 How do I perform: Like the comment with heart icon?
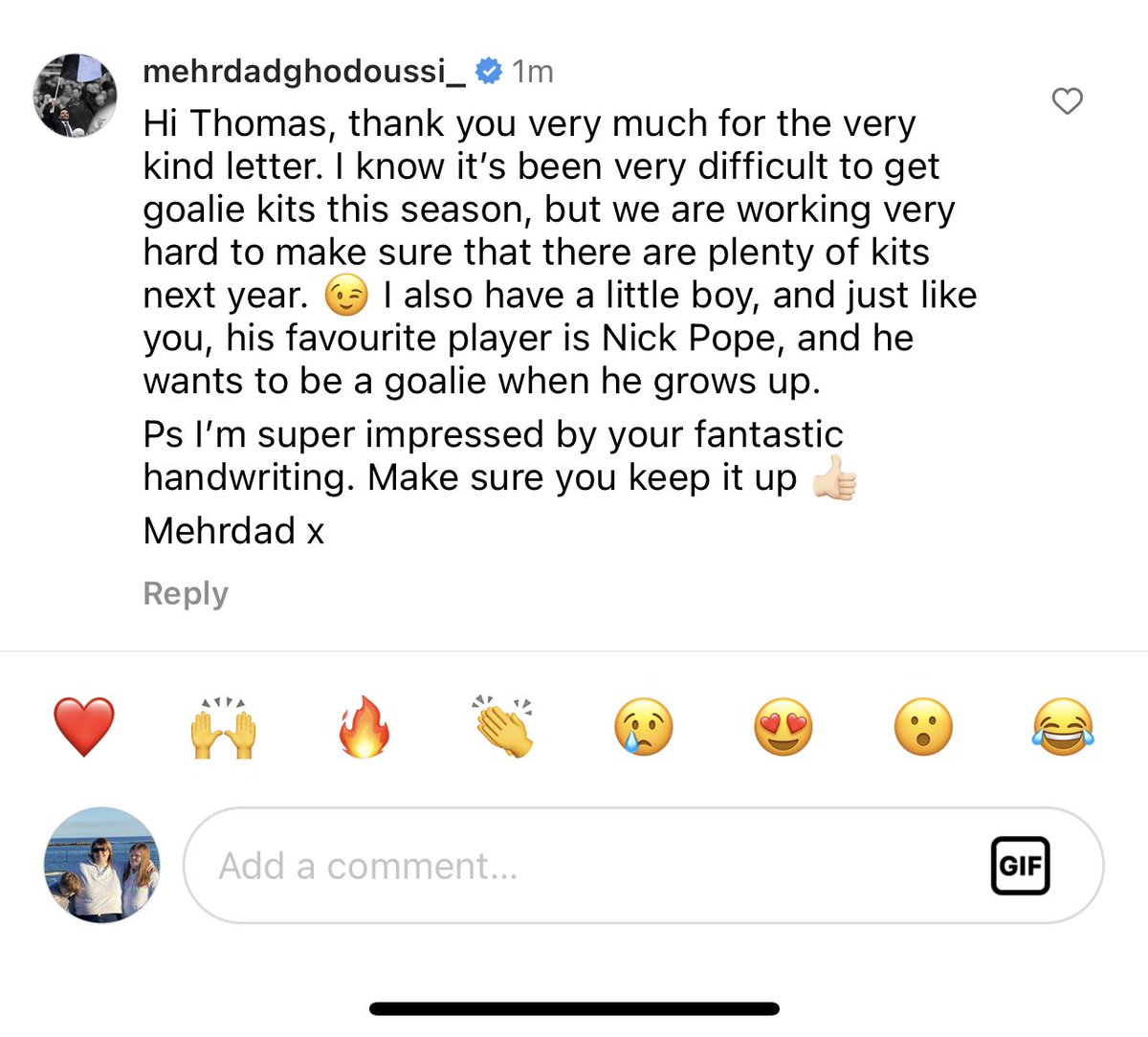pos(1067,100)
